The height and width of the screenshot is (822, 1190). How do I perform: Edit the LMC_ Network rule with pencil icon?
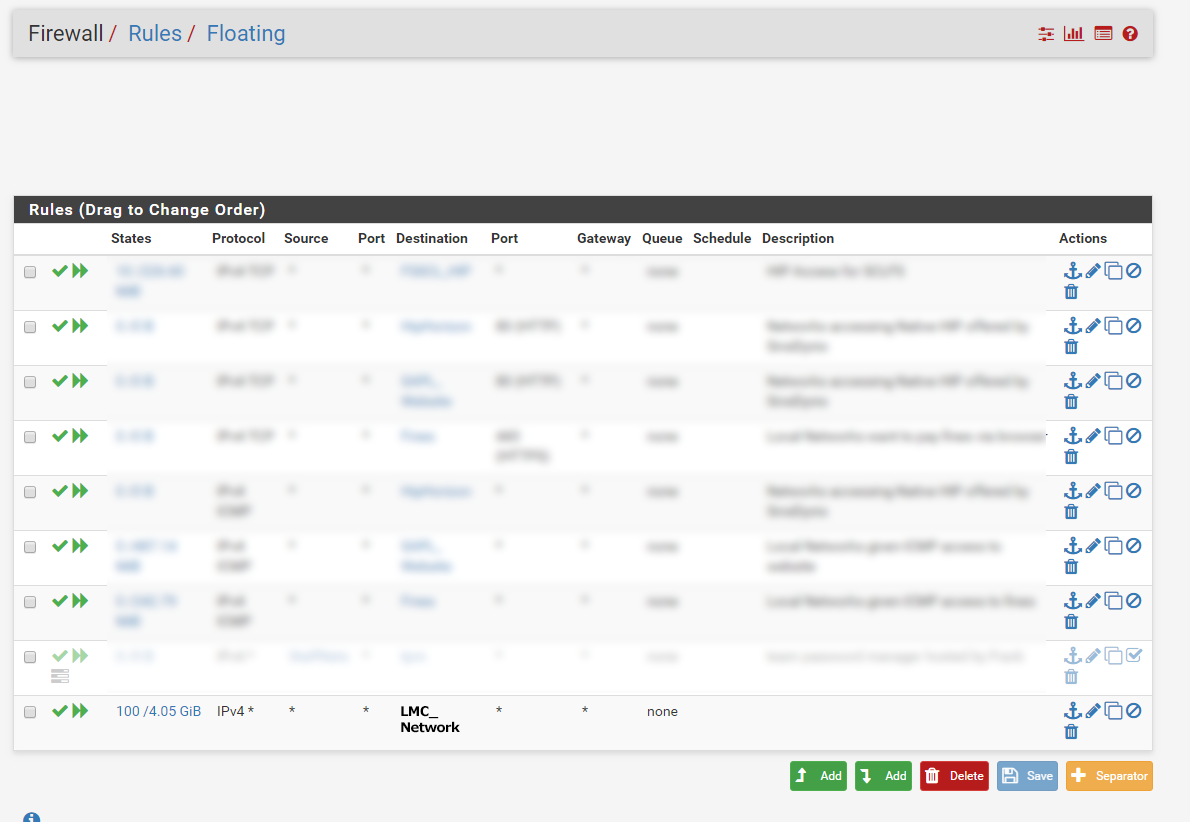point(1091,710)
